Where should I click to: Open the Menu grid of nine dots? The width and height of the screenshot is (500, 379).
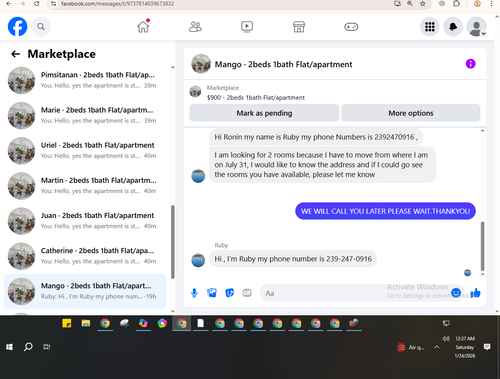[x=430, y=27]
